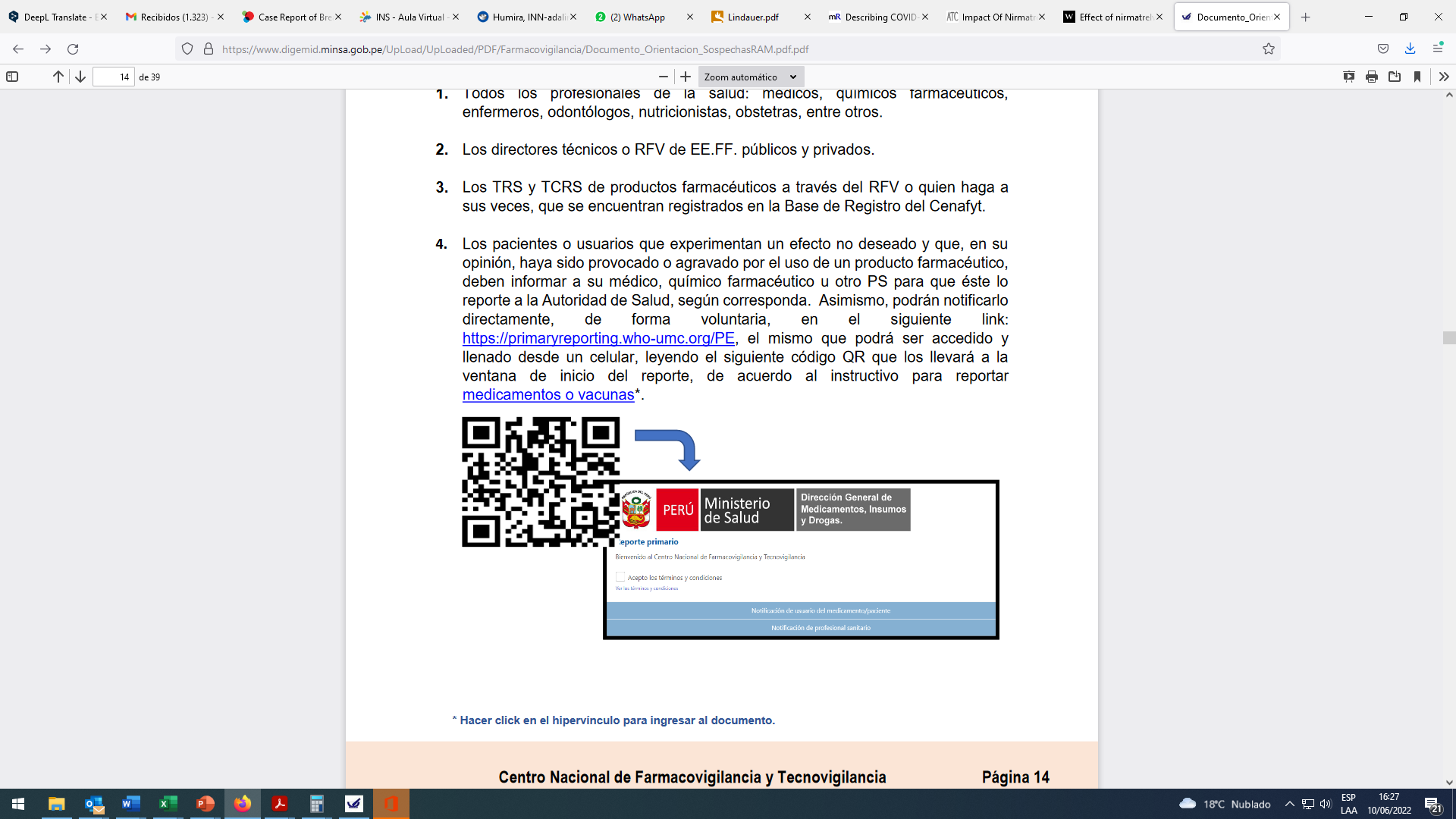This screenshot has height=819, width=1456.
Task: Open Calculator from the taskbar
Action: pos(317,804)
